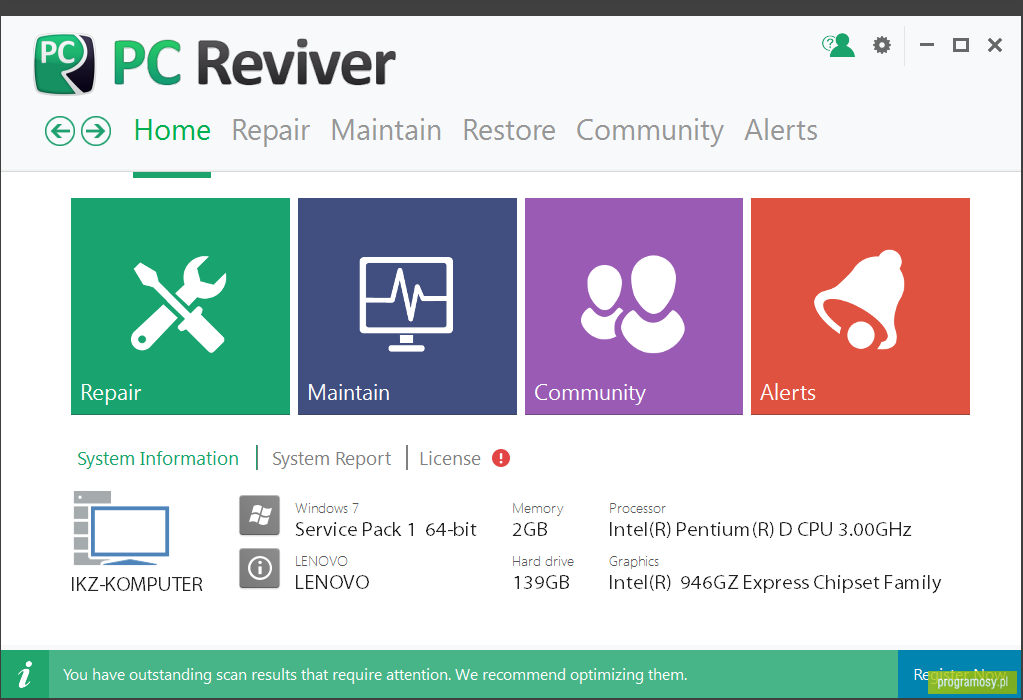1023x700 pixels.
Task: Switch to the Maintain tab
Action: [x=386, y=130]
